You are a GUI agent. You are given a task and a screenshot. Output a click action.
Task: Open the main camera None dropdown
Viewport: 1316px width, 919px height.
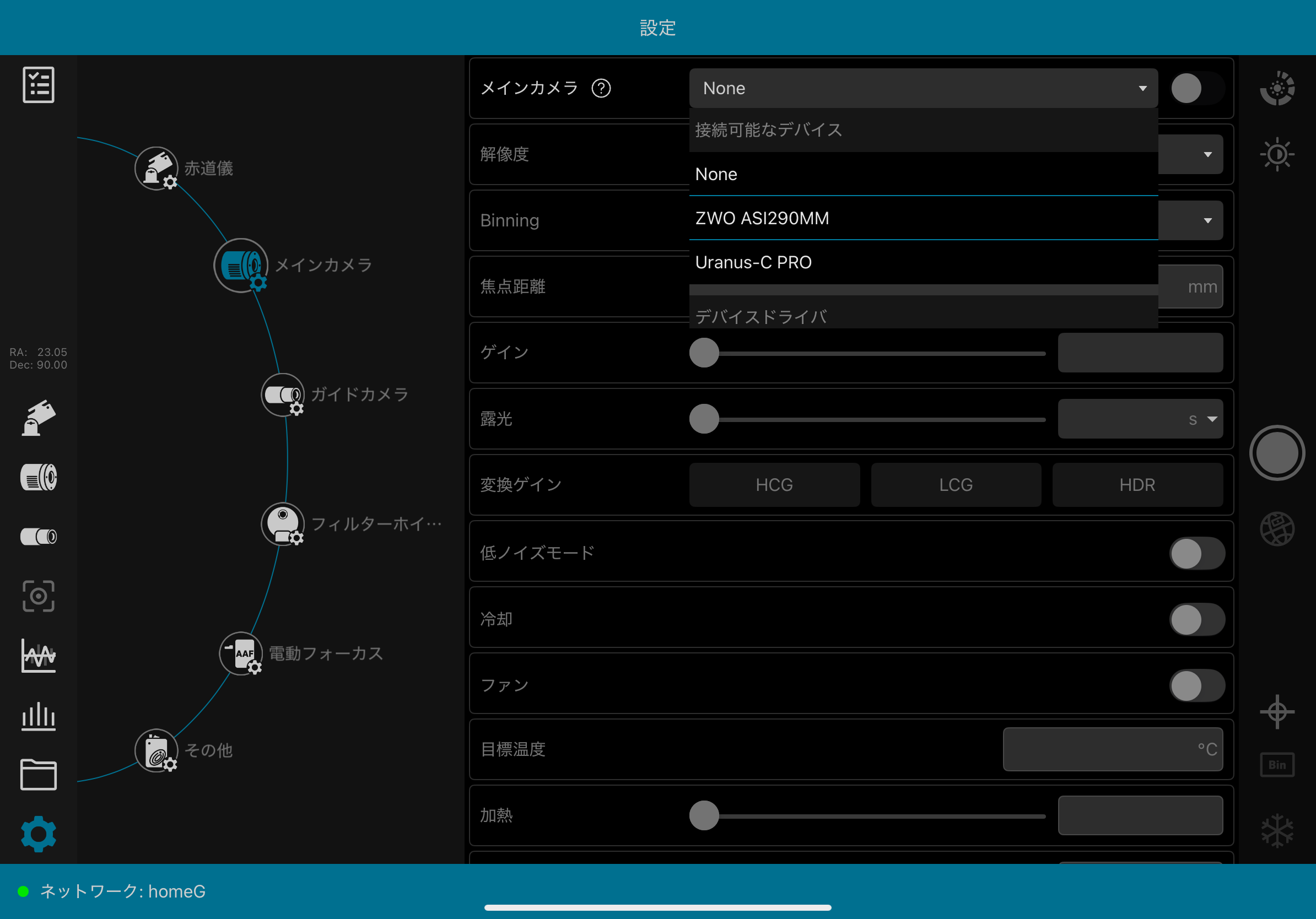click(x=923, y=88)
